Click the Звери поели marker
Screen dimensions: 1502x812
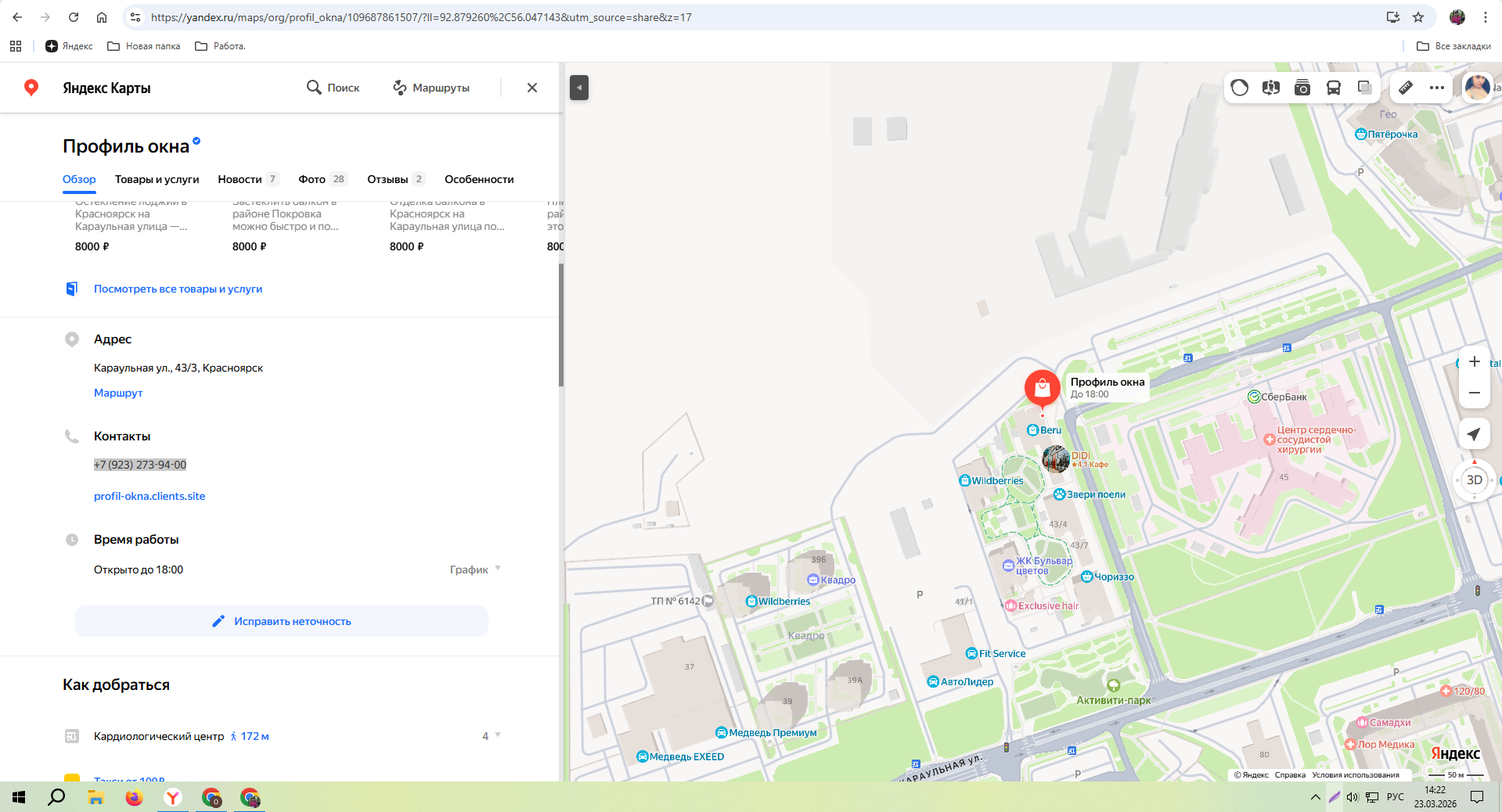(x=1090, y=494)
